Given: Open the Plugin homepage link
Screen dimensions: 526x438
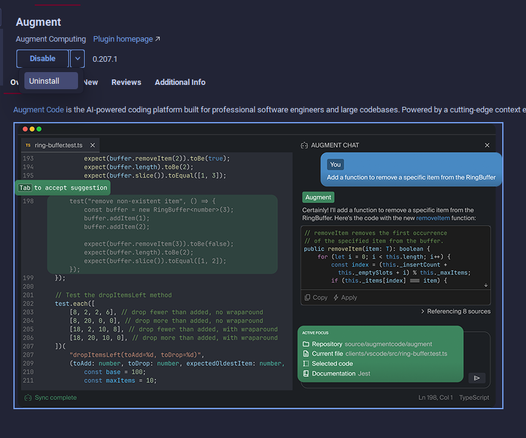Looking at the screenshot, I should [126, 39].
